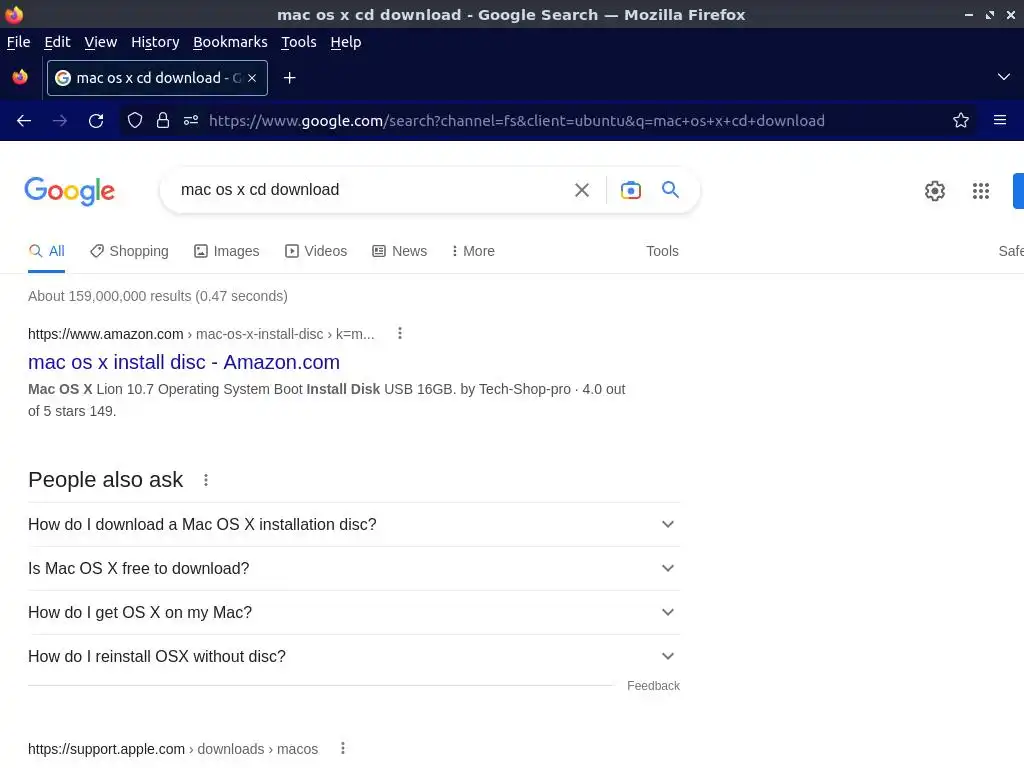Expand 'How do I download a Mac OS X installation disc?'
1024x768 pixels.
[x=354, y=524]
